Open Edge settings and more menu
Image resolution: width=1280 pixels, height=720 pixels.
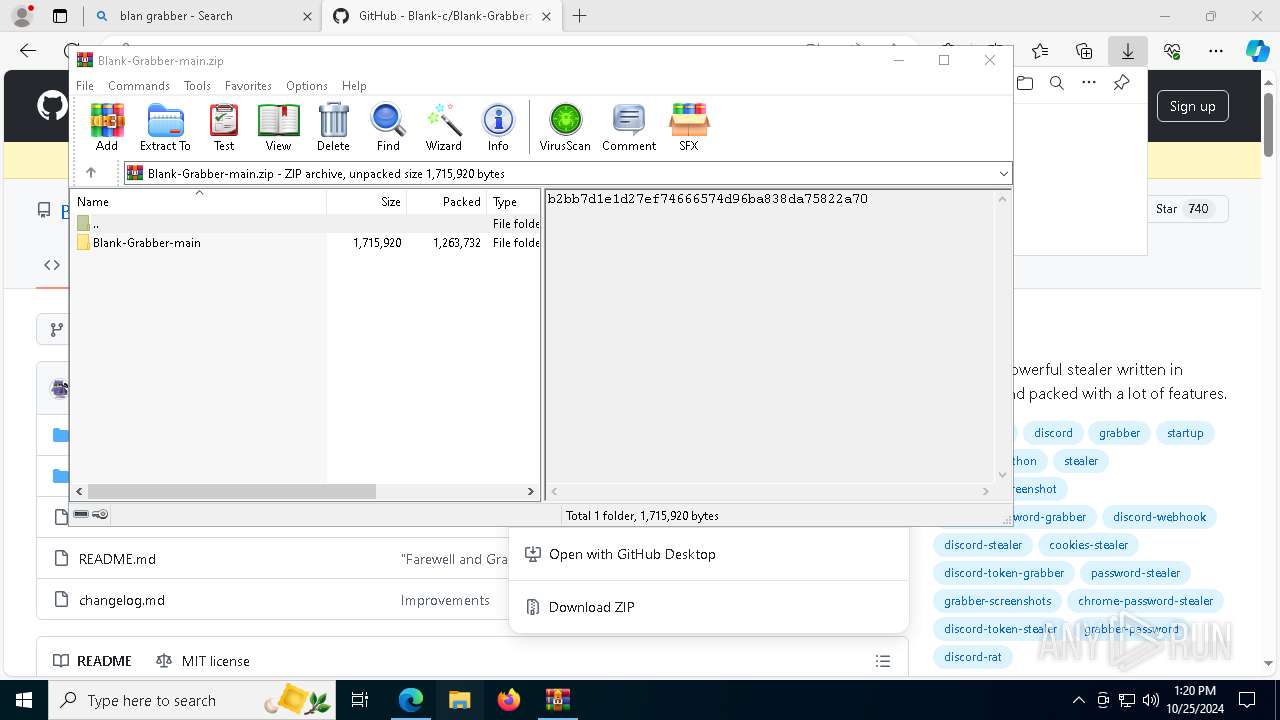click(x=1215, y=51)
